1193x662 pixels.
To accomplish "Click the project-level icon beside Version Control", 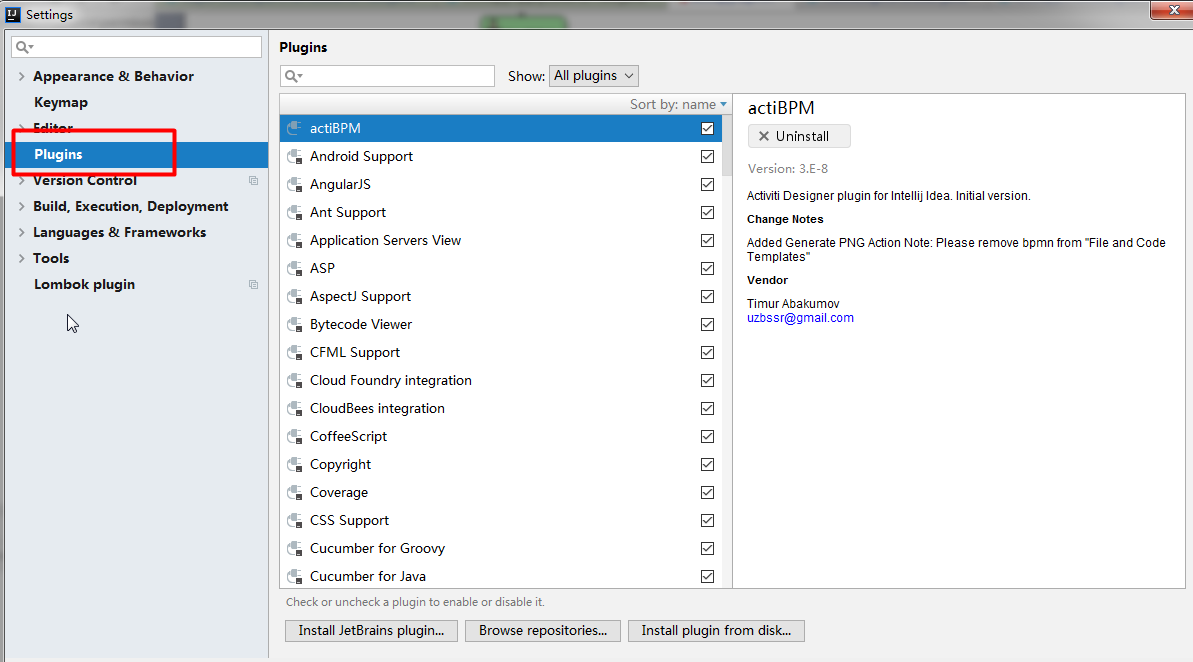I will point(253,180).
